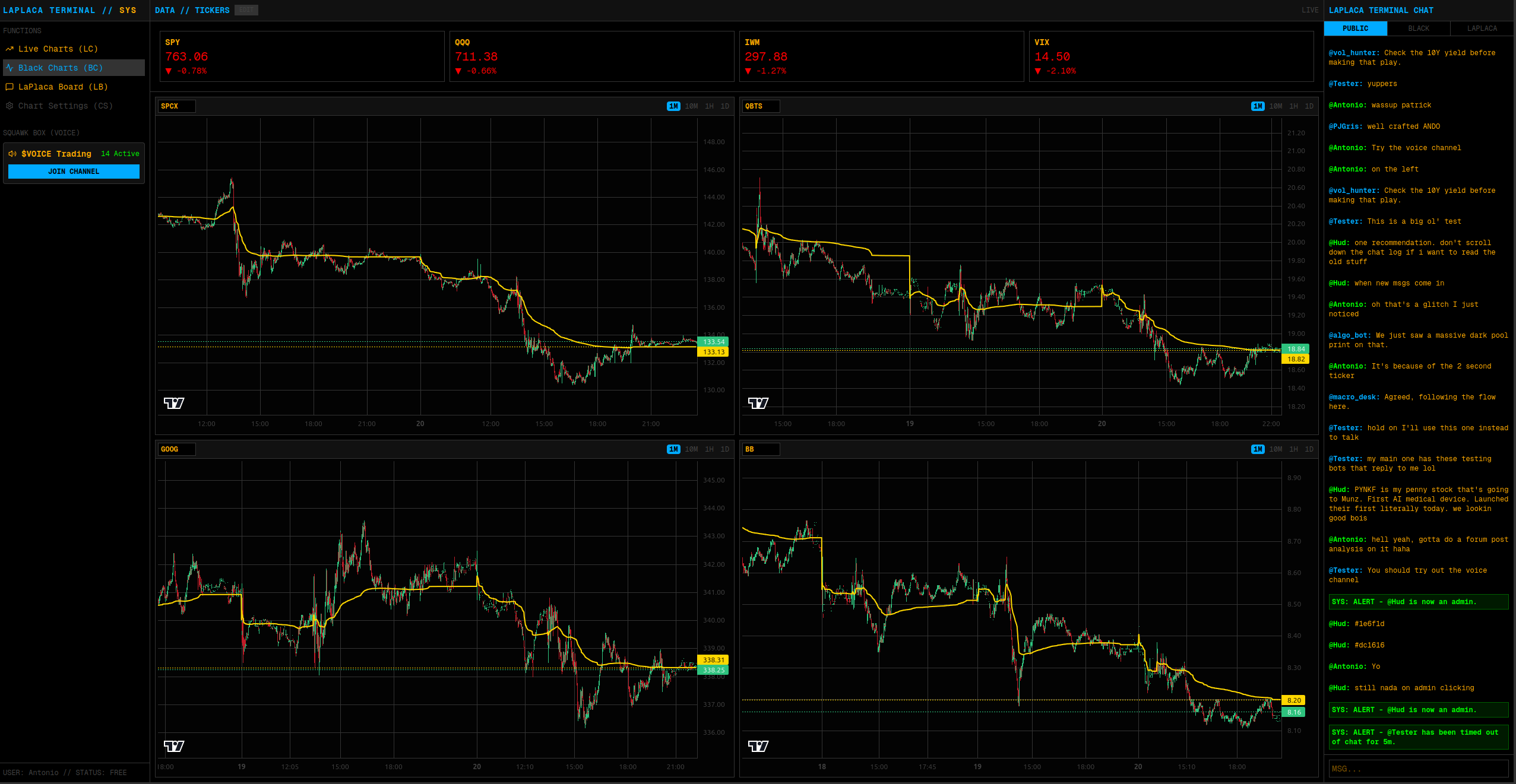Screen dimensions: 1516x784
Task: Switch to the PUBLIC chat tab
Action: (1356, 28)
